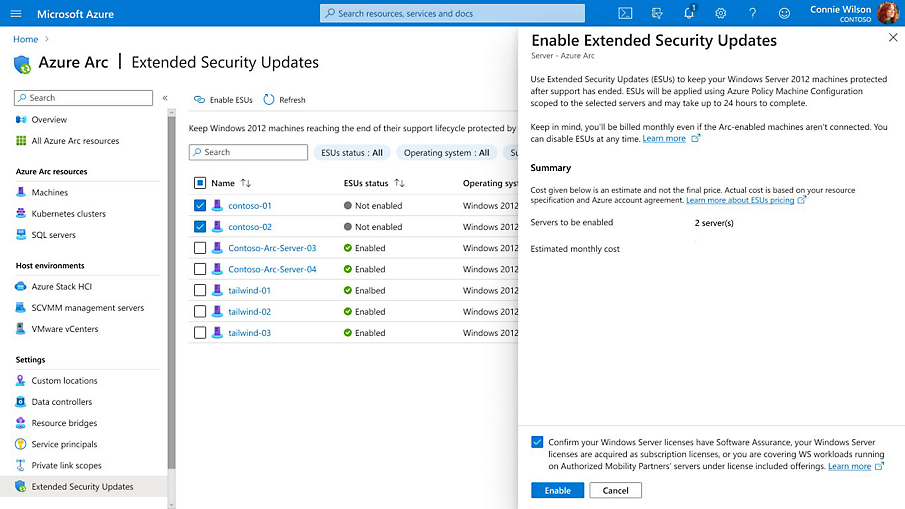Click the top search resources field
Image resolution: width=905 pixels, height=509 pixels.
click(x=452, y=14)
